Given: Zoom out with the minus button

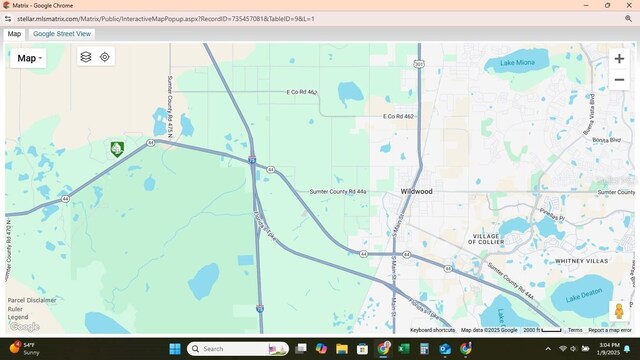Looking at the screenshot, I should (619, 80).
